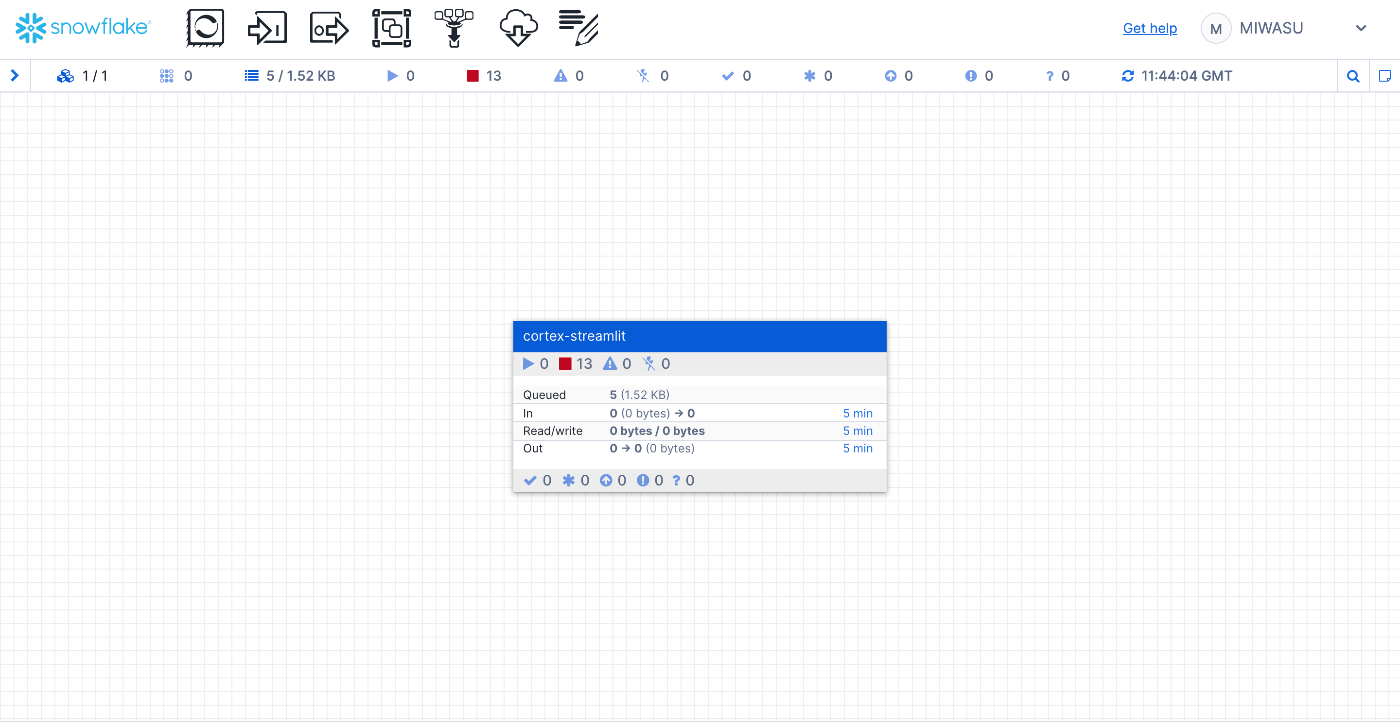Screen dimensions: 1400x727
Task: Click the warning triangle on cortex-streamlit
Action: pos(610,364)
